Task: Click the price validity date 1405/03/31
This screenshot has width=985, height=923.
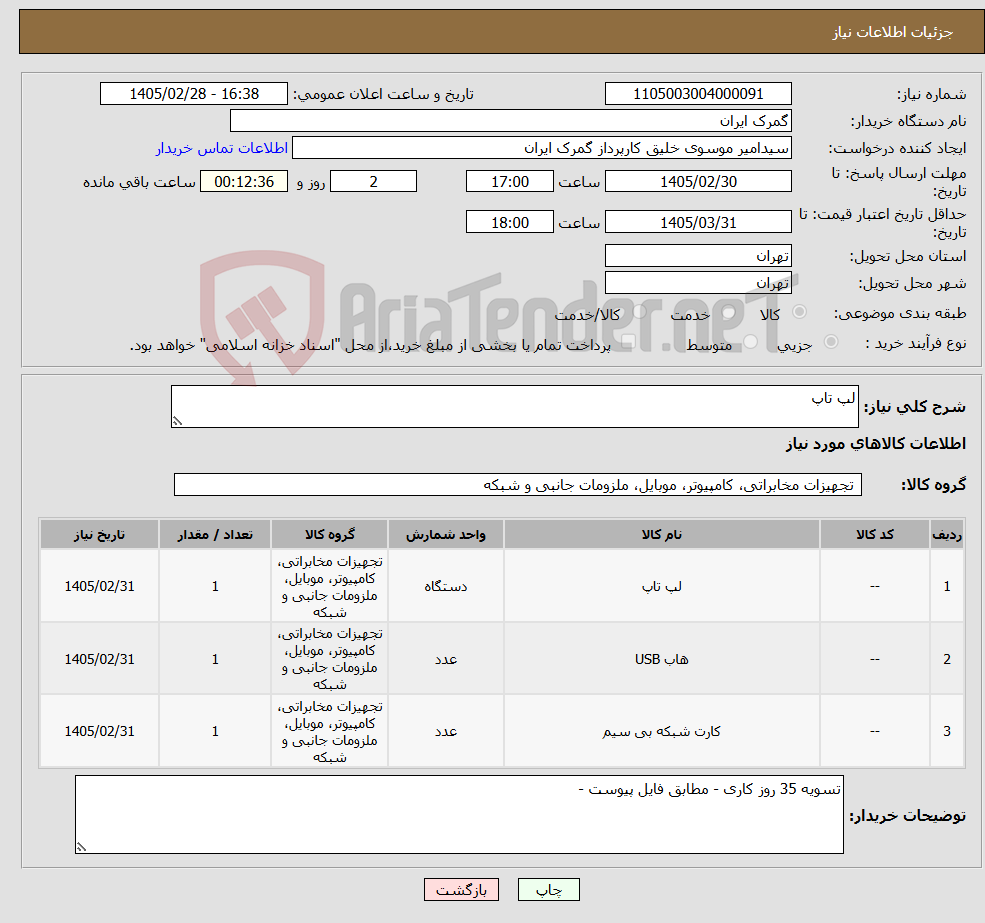Action: 698,222
